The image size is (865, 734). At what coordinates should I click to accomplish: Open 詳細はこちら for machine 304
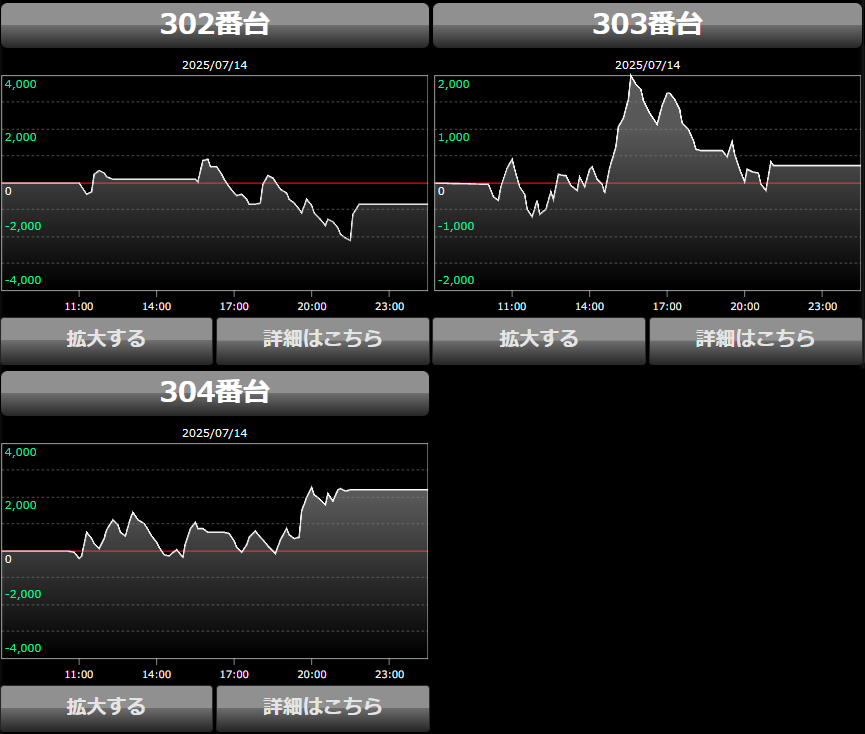[x=323, y=709]
